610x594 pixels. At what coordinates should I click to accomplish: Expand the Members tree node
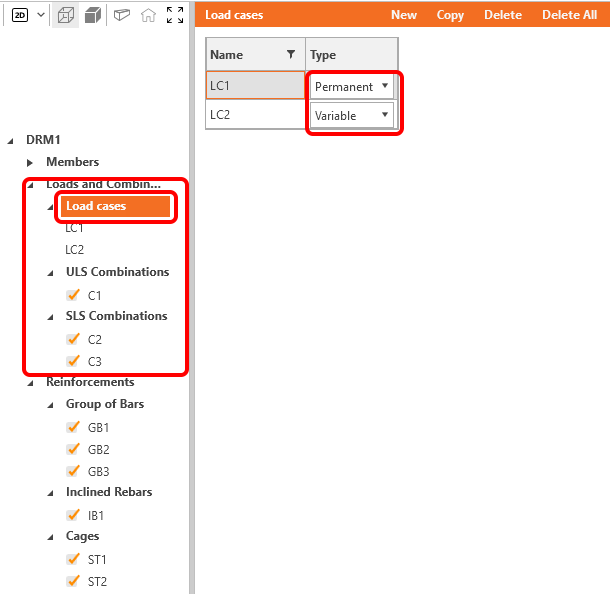[30, 162]
